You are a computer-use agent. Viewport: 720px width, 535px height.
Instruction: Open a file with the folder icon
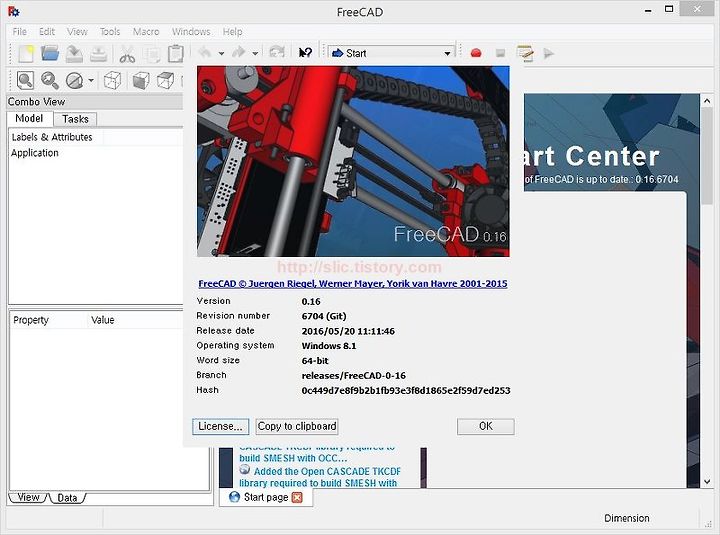50,53
